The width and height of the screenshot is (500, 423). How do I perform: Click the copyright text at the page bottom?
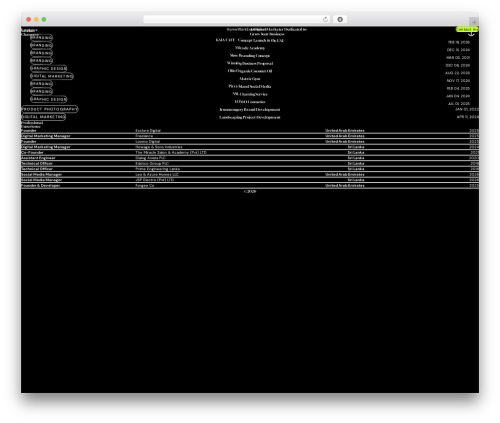coord(250,192)
